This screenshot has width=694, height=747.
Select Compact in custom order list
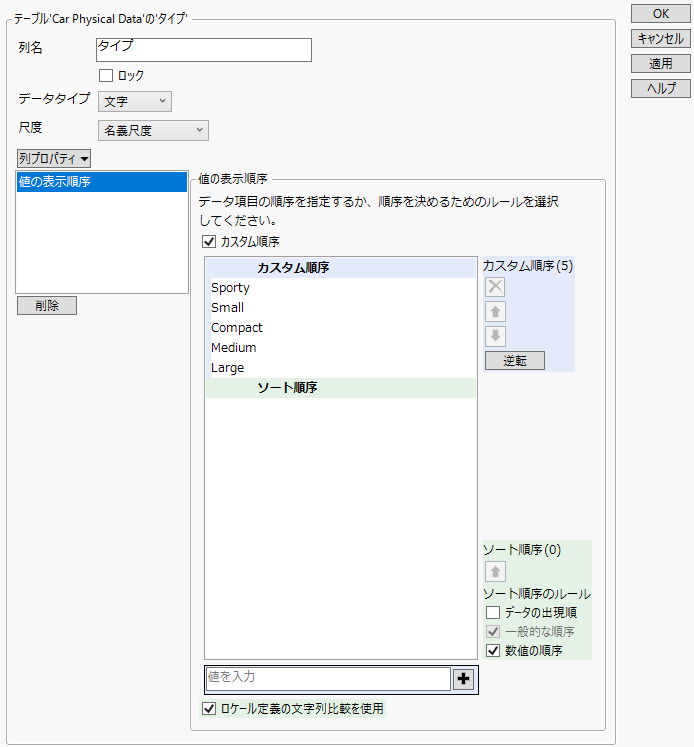pos(341,328)
